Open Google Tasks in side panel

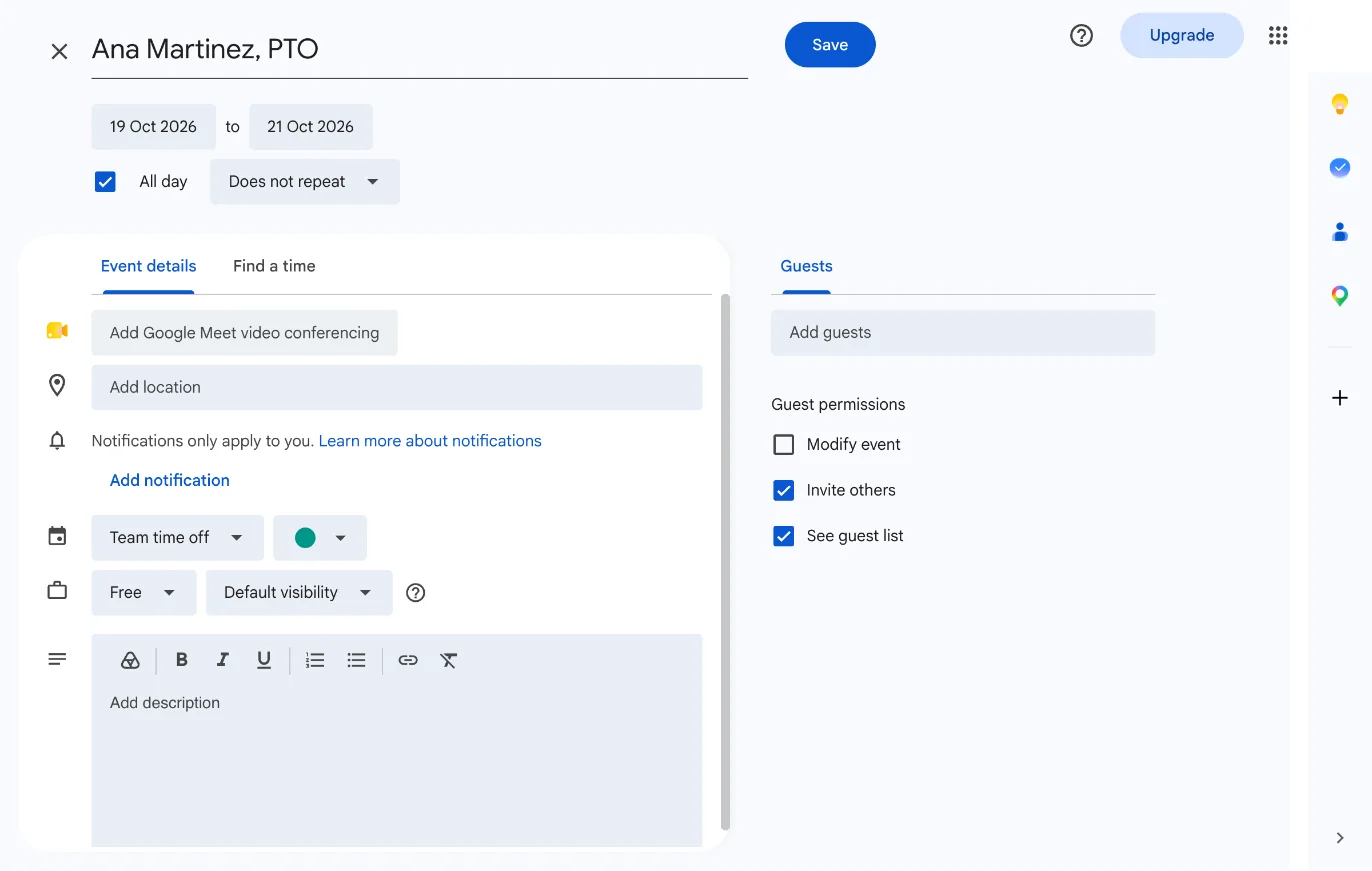pyautogui.click(x=1340, y=167)
